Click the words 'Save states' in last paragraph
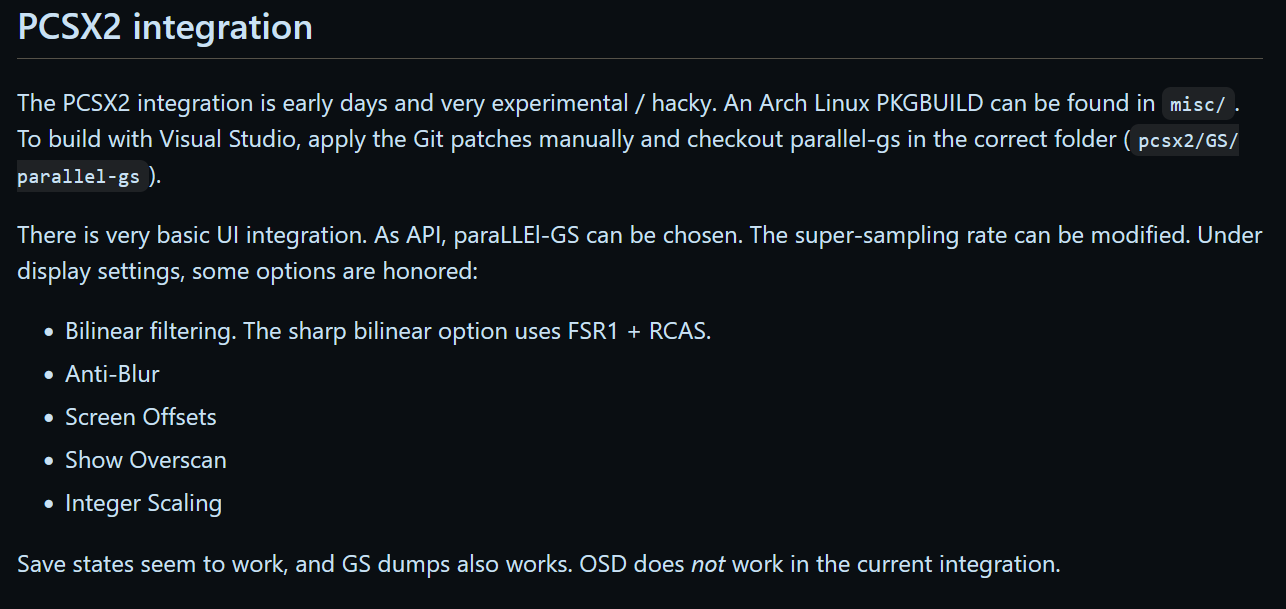 coord(76,564)
